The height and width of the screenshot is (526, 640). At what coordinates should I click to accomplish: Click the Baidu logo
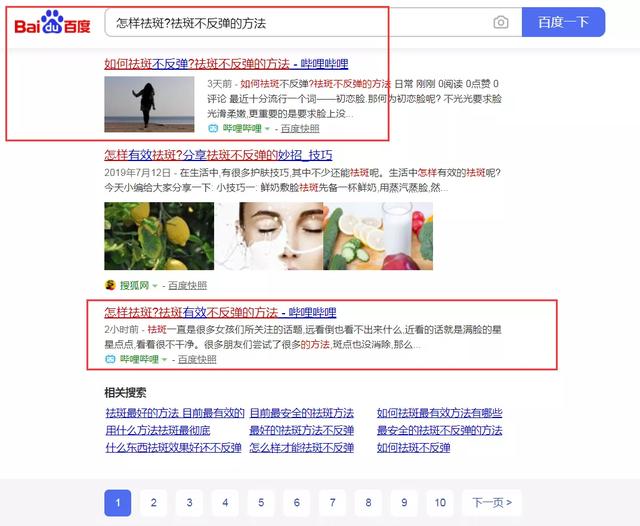(52, 22)
